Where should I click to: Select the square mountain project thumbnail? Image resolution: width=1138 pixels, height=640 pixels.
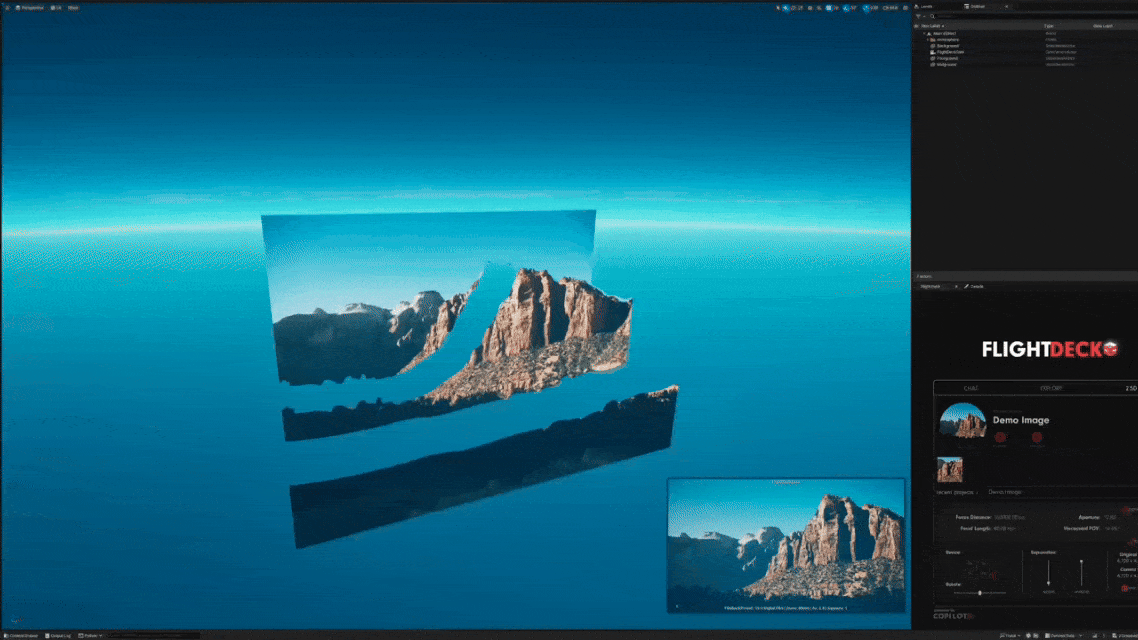(949, 469)
